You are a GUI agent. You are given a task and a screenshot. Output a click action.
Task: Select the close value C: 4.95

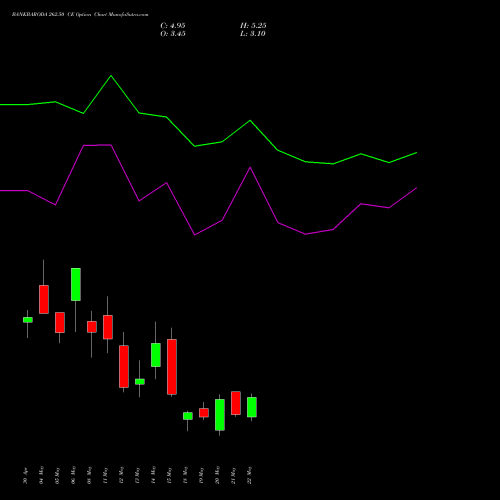click(173, 26)
